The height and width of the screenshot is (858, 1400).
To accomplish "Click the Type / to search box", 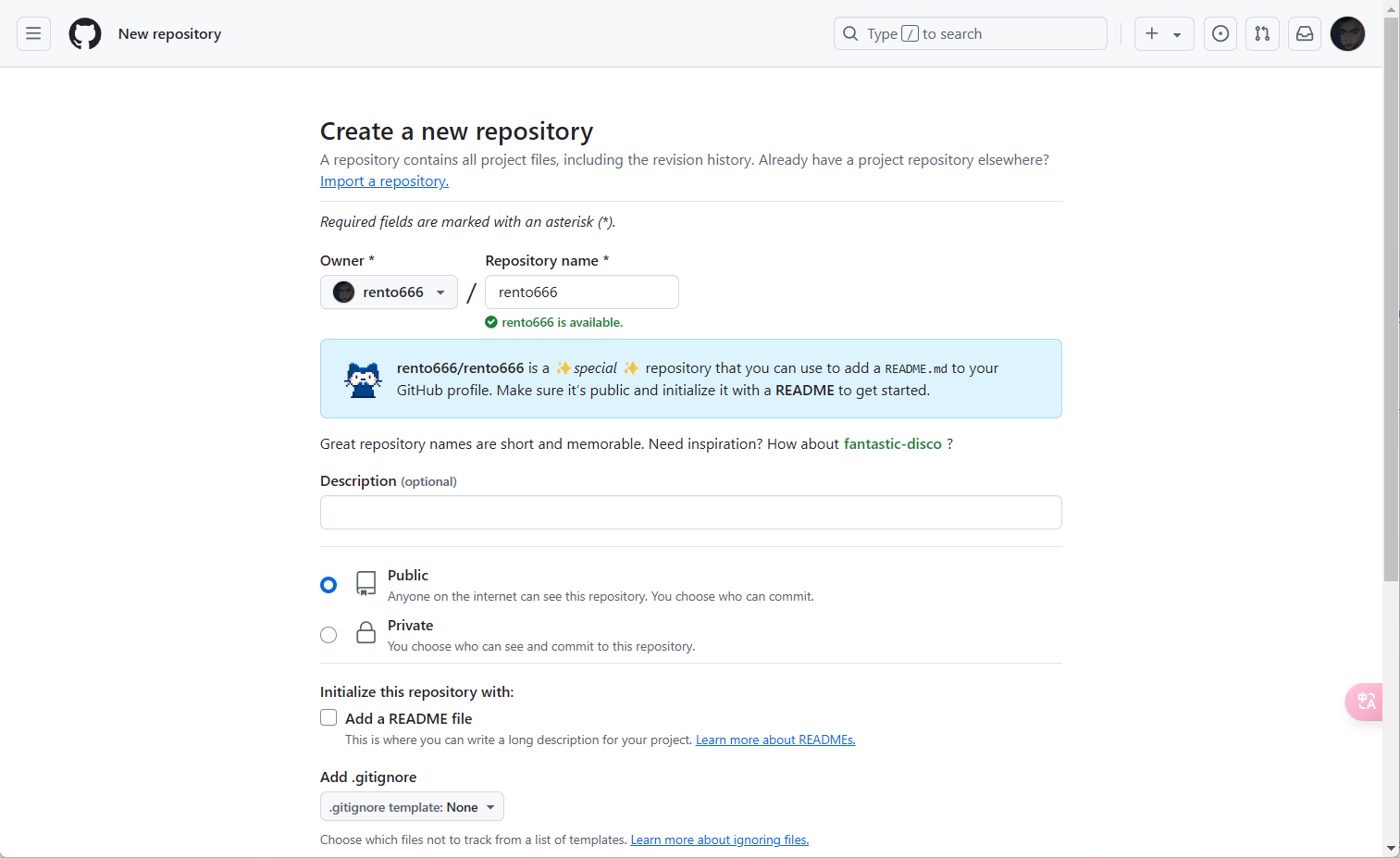I will tap(971, 34).
